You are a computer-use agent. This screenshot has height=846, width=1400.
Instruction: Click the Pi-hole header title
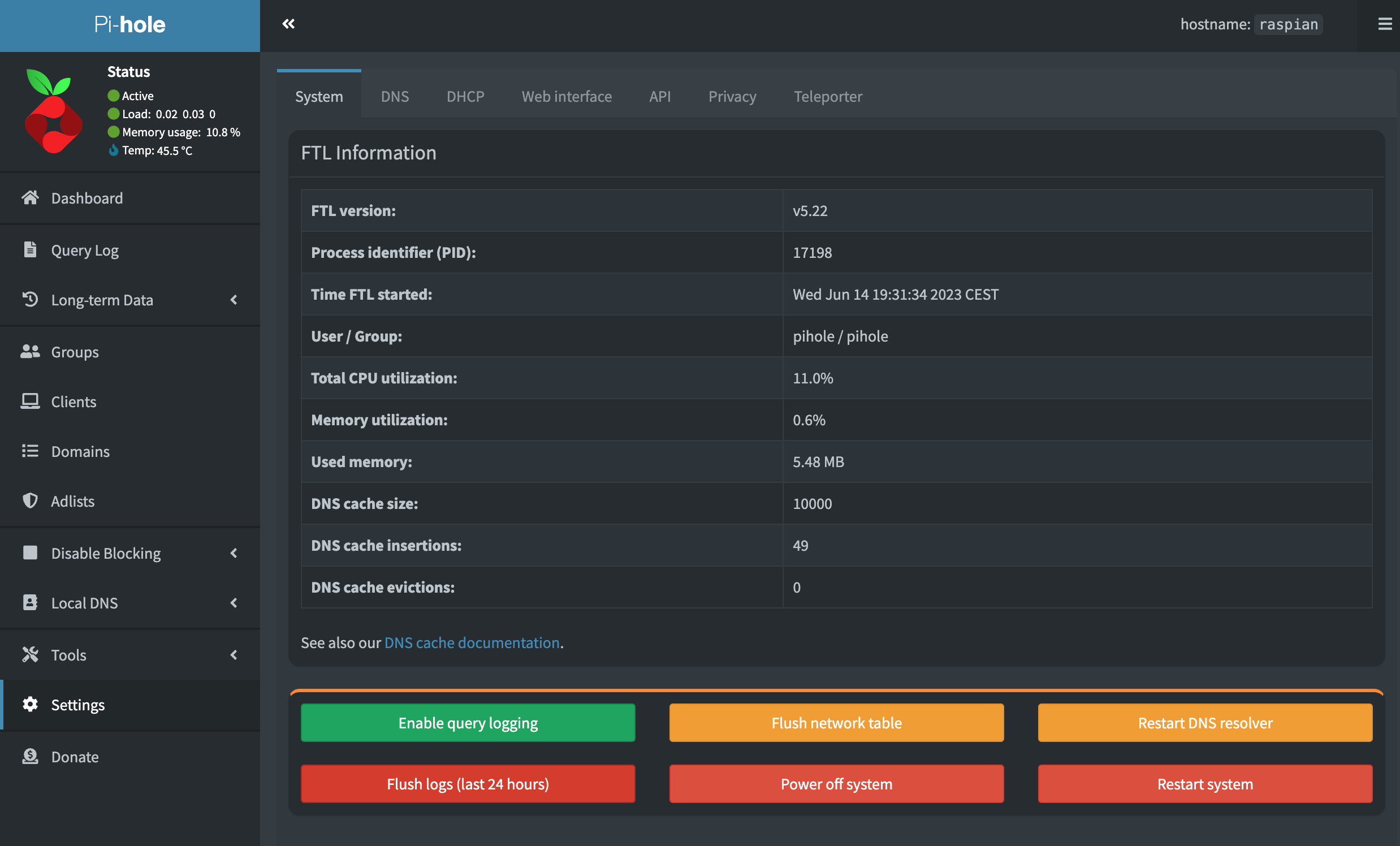(x=129, y=24)
